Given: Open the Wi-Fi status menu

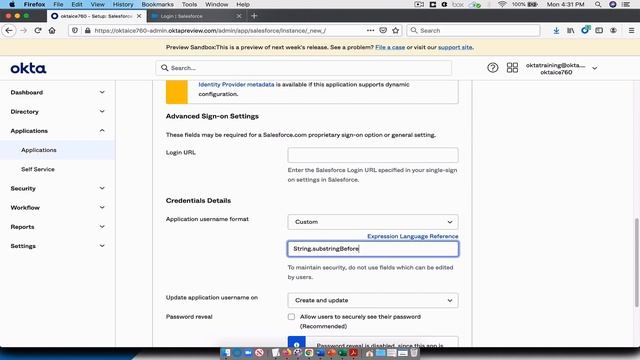Looking at the screenshot, I should point(502,4).
